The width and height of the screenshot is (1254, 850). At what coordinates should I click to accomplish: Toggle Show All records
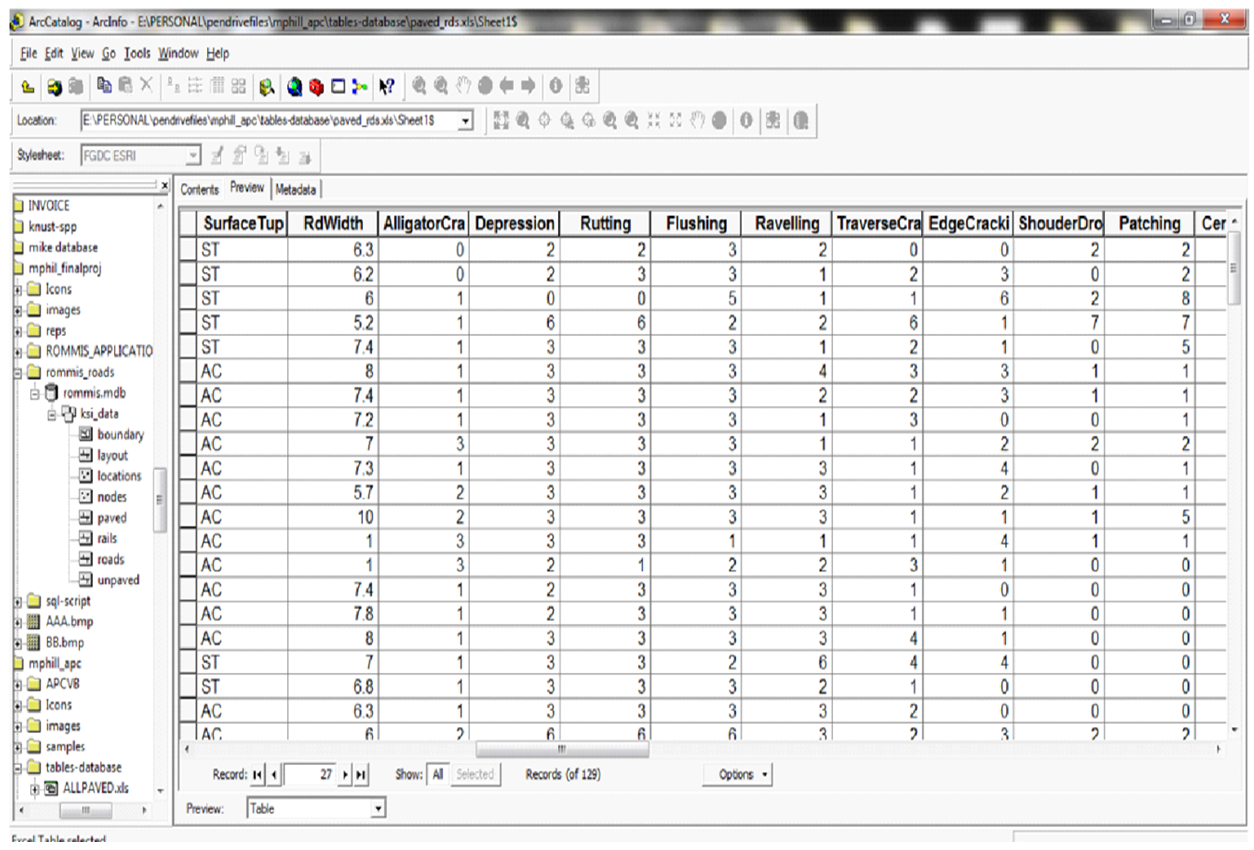pos(437,774)
